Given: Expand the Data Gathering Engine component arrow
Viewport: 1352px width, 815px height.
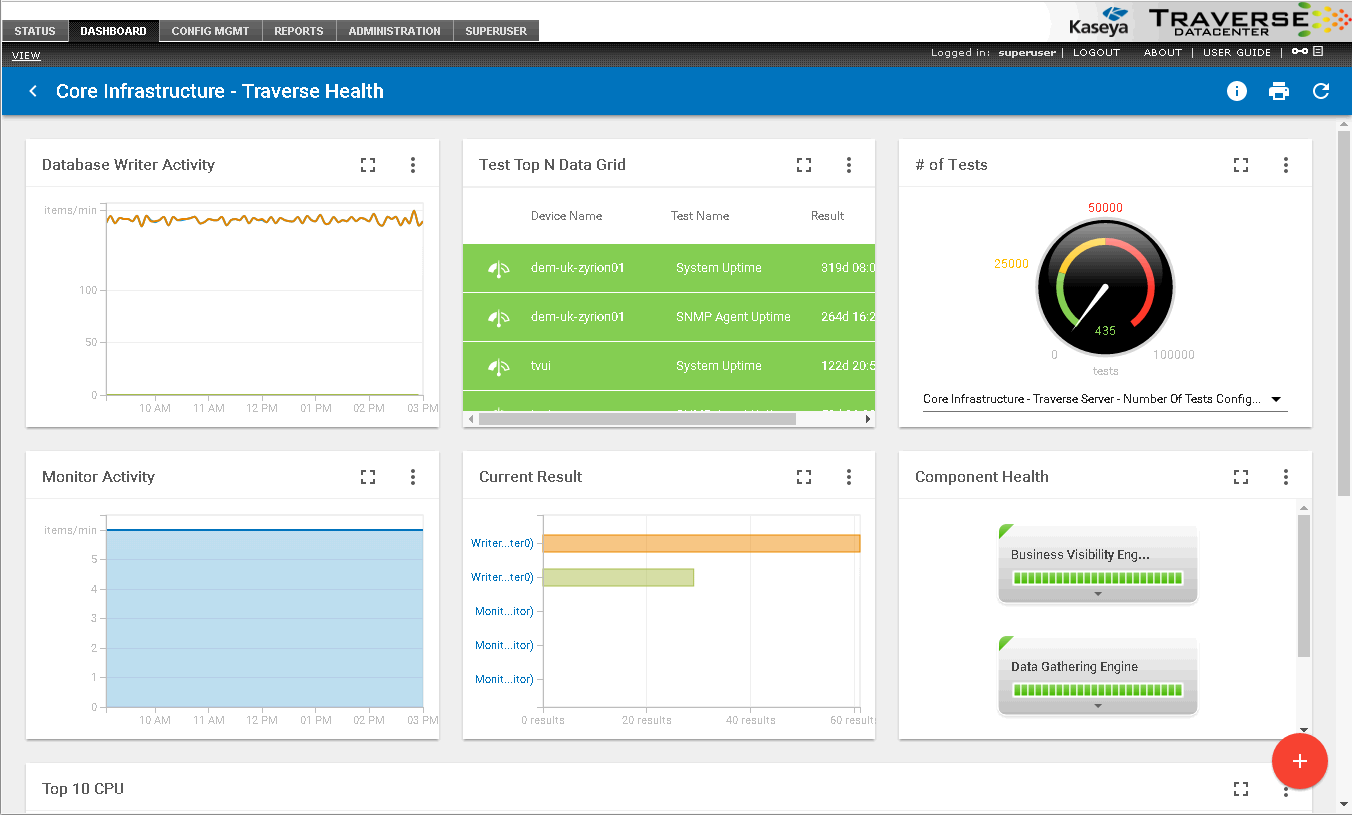Looking at the screenshot, I should click(x=1098, y=706).
